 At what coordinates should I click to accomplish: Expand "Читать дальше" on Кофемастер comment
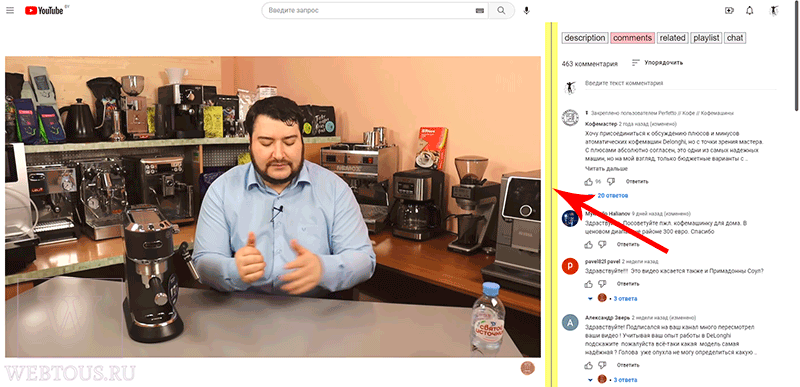(x=606, y=168)
